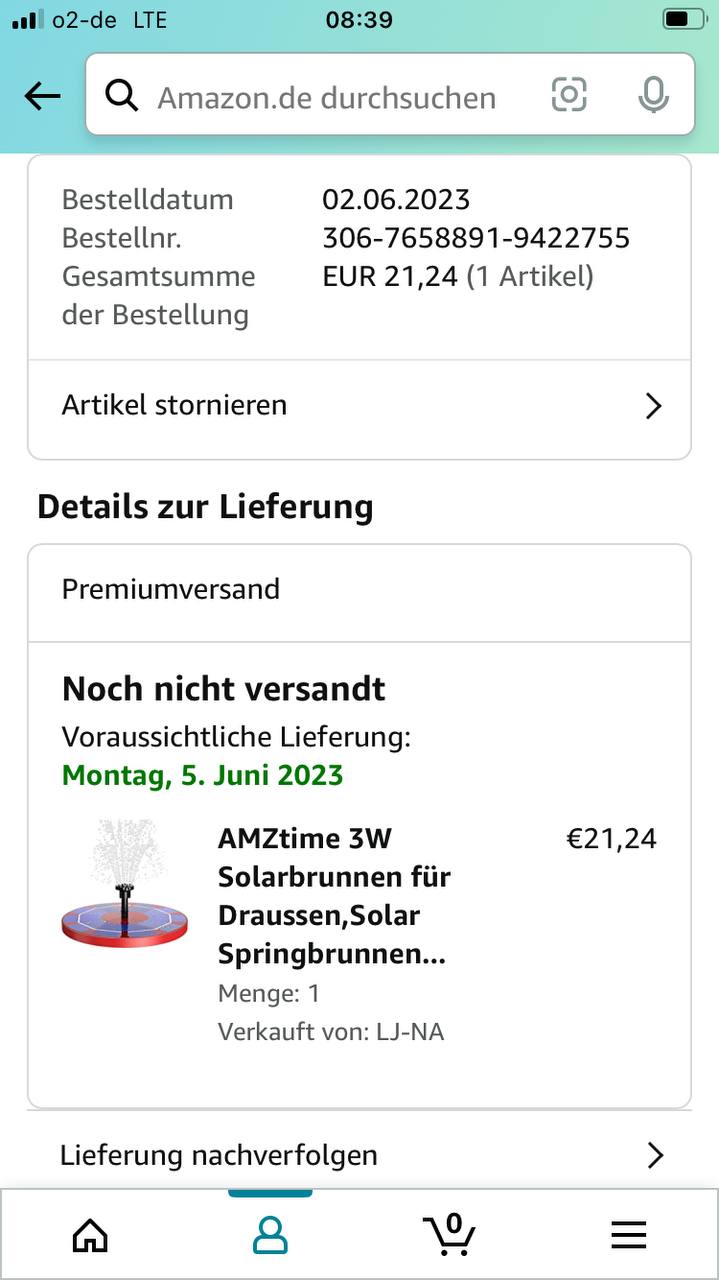Viewport: 719px width, 1280px height.
Task: Tap the battery indicator in status bar
Action: click(x=683, y=19)
